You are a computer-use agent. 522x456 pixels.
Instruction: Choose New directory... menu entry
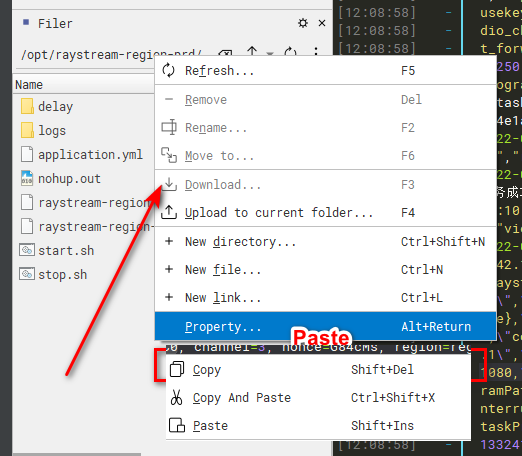325,242
